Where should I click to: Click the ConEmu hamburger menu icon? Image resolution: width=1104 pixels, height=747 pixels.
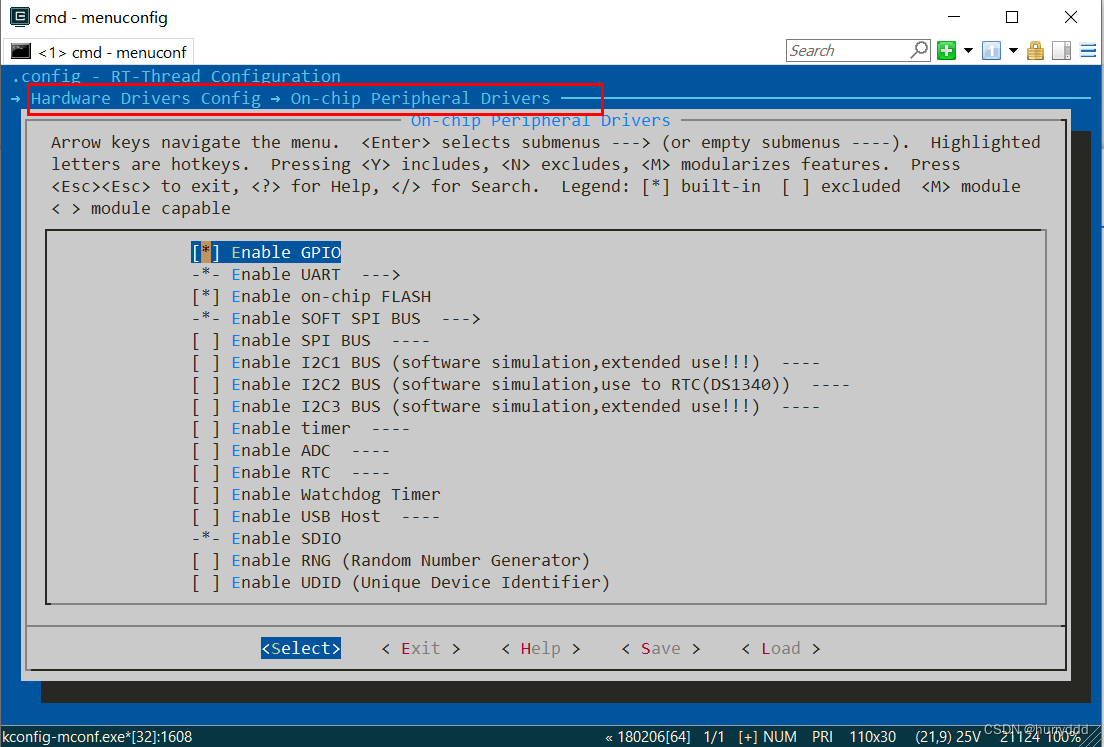1088,50
